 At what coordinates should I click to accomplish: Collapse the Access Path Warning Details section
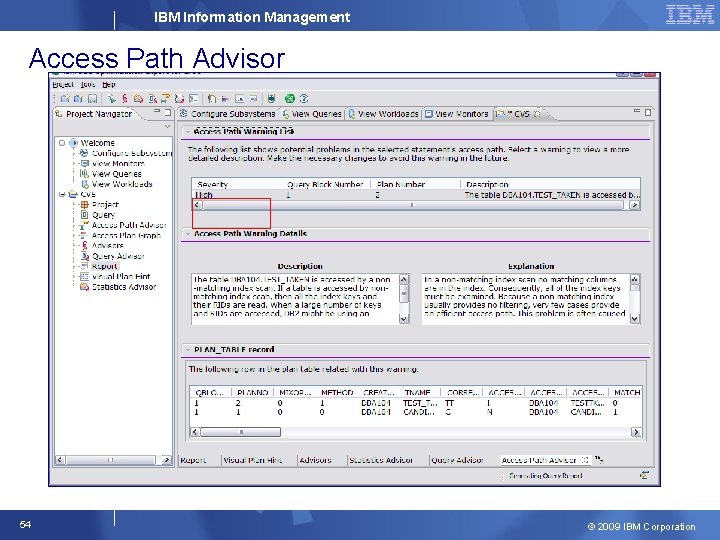188,234
